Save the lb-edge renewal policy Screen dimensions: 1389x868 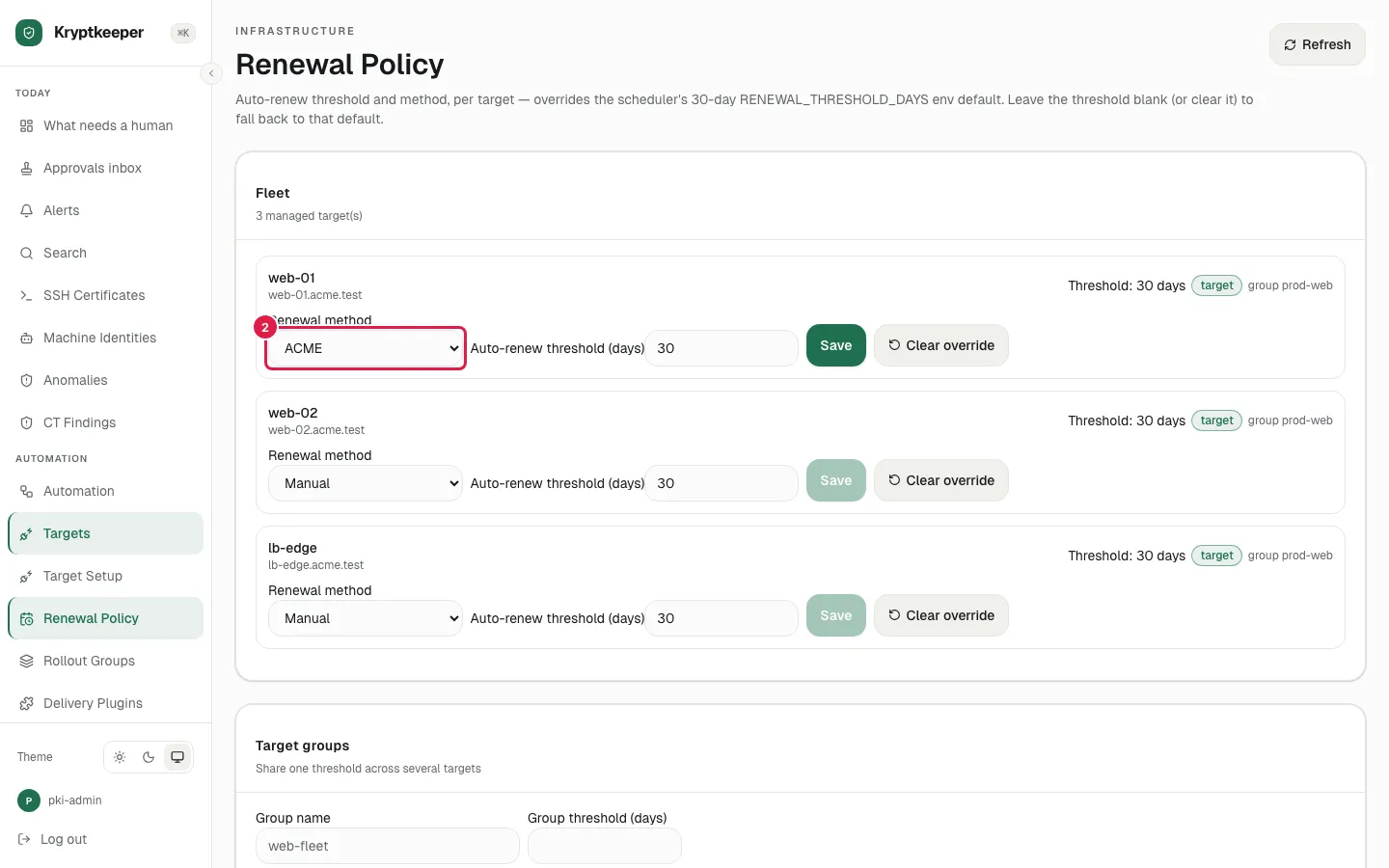(836, 615)
